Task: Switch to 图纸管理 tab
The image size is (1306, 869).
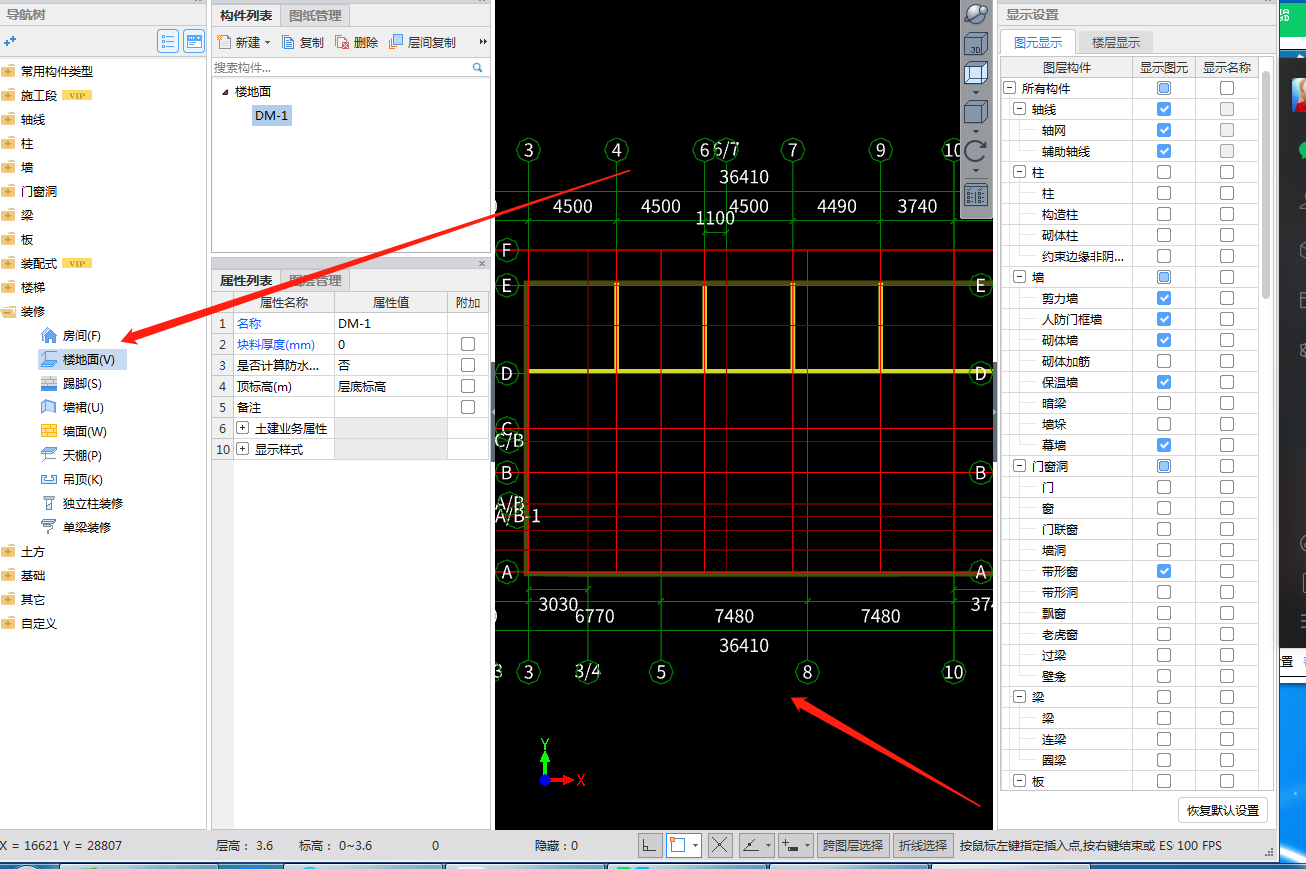Action: tap(315, 16)
